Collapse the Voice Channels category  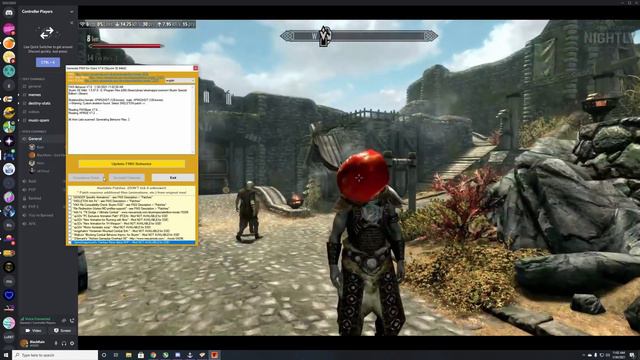click(x=33, y=131)
